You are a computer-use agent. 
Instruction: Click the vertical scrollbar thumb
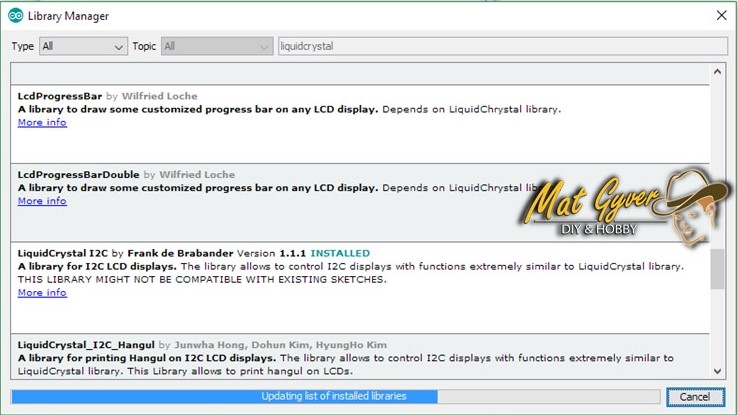pos(717,269)
